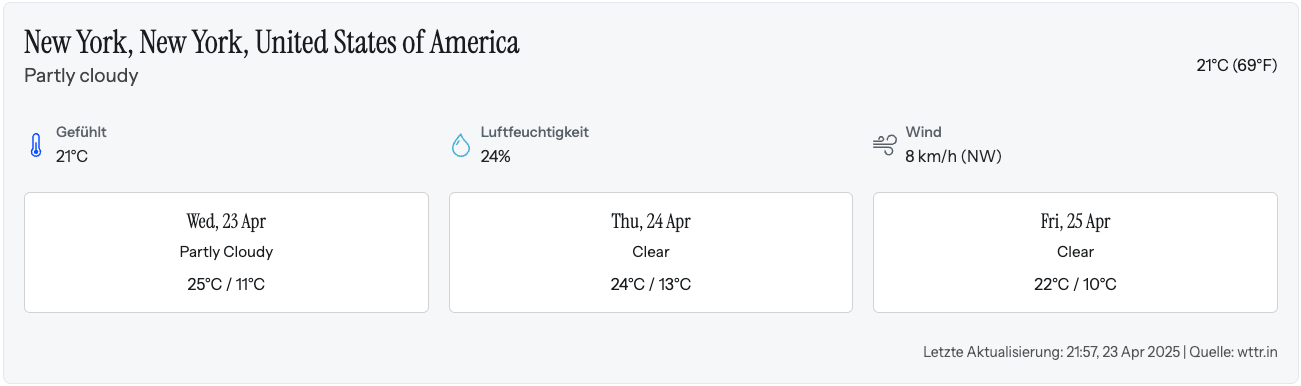Click the Partly cloudy current condition text
The height and width of the screenshot is (386, 1301).
coord(81,76)
